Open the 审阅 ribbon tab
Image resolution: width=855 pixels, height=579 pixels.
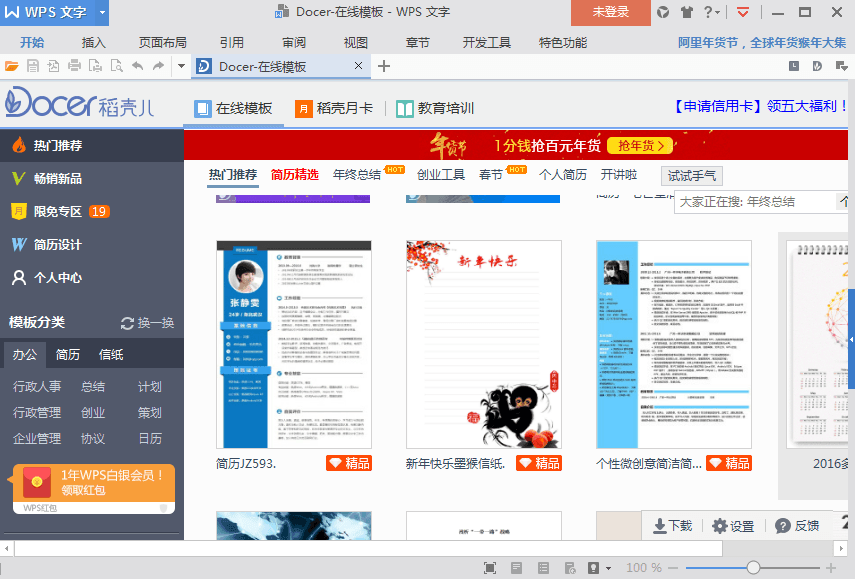click(x=294, y=43)
